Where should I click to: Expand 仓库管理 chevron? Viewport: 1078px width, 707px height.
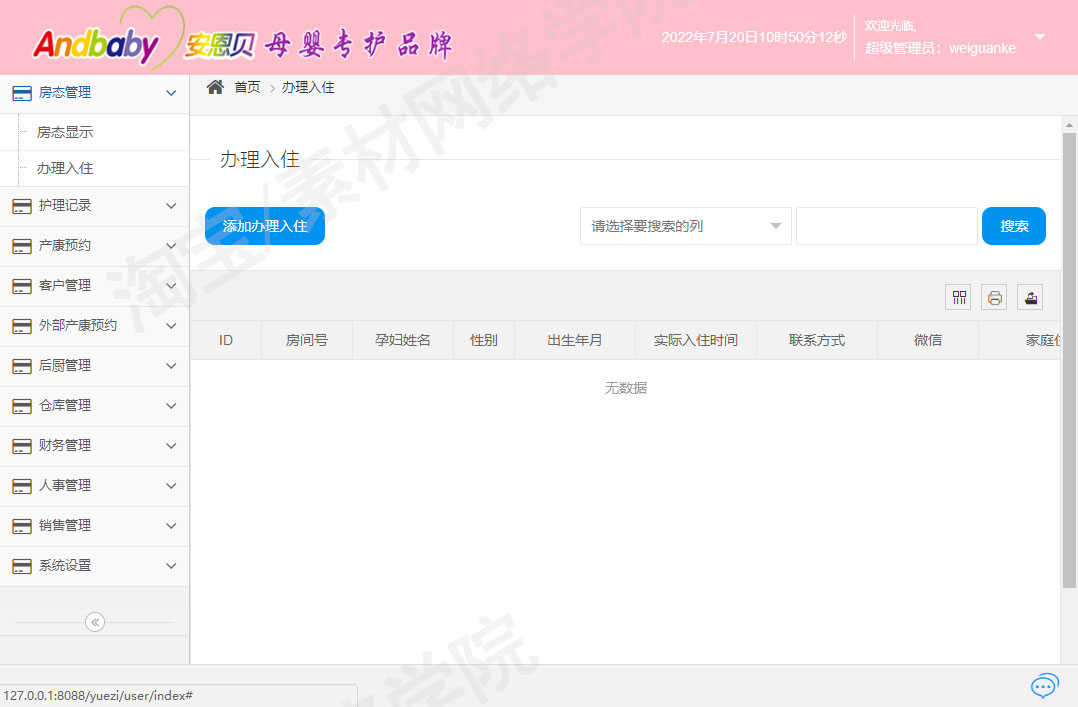171,406
